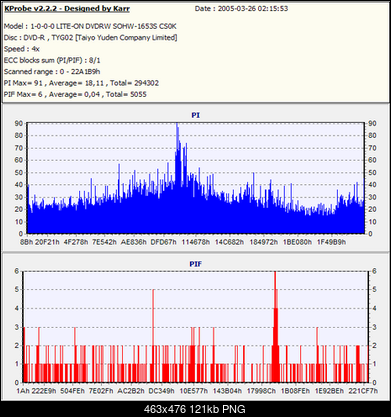The image size is (391, 417).
Task: Click the 463x476 121kb PNG caption
Action: coord(195,409)
